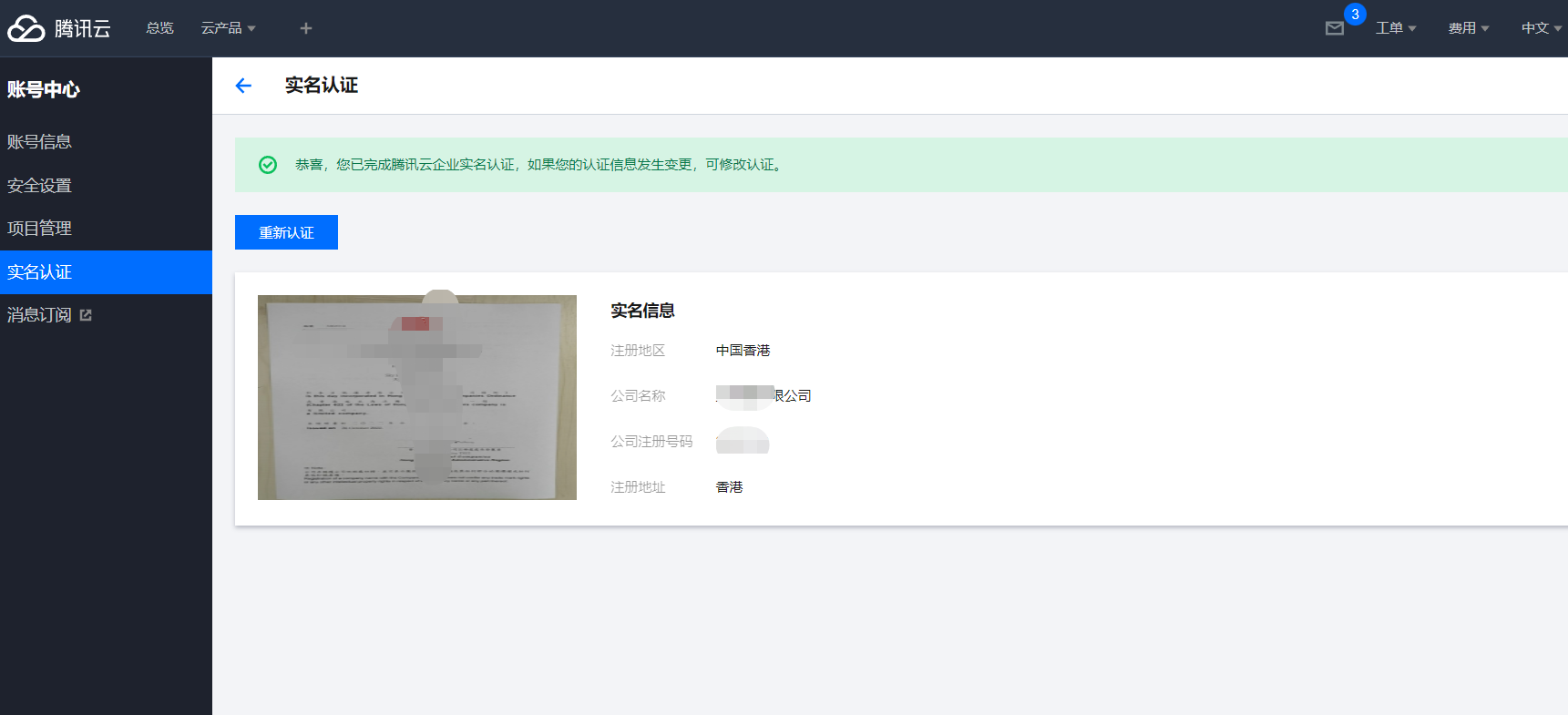Click the 实名信息 section heading
Image resolution: width=1568 pixels, height=715 pixels.
pyautogui.click(x=642, y=311)
